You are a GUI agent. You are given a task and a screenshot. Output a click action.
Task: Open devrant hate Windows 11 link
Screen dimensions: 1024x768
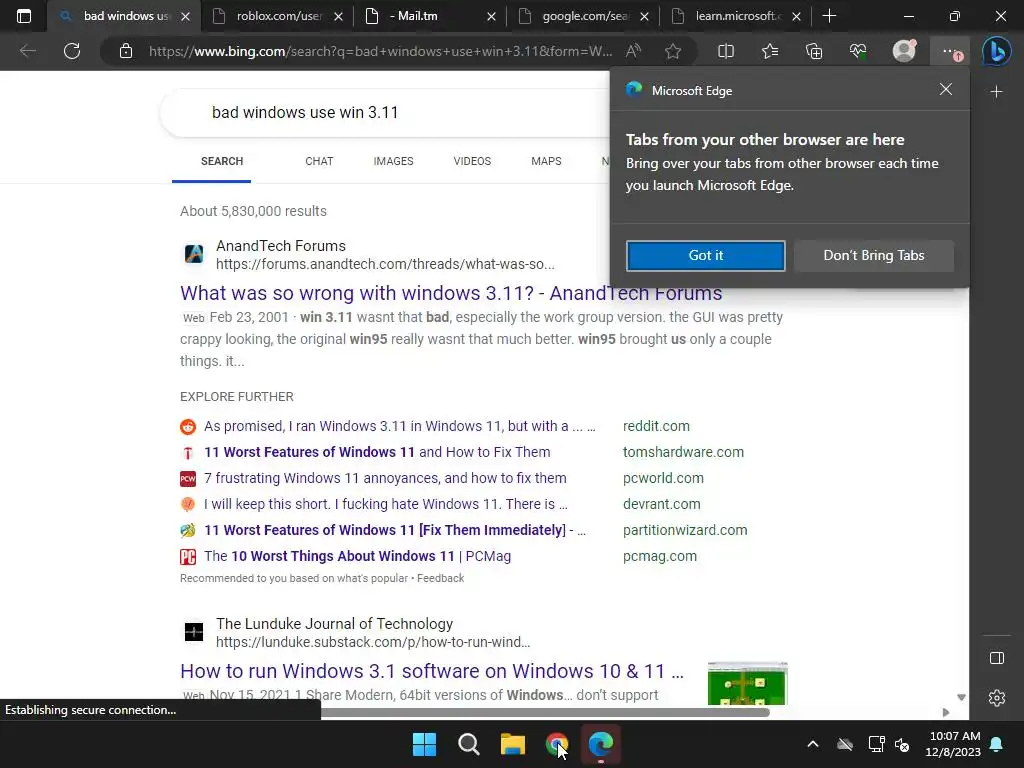385,504
